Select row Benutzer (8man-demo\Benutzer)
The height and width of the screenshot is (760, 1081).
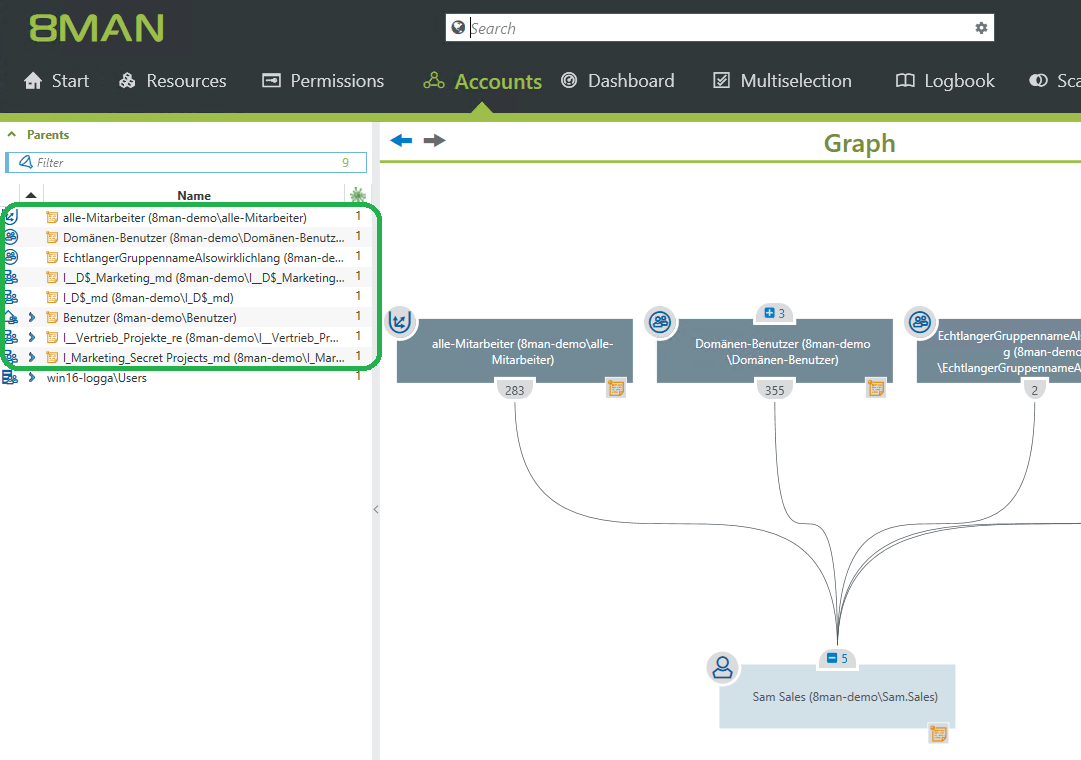coord(185,317)
